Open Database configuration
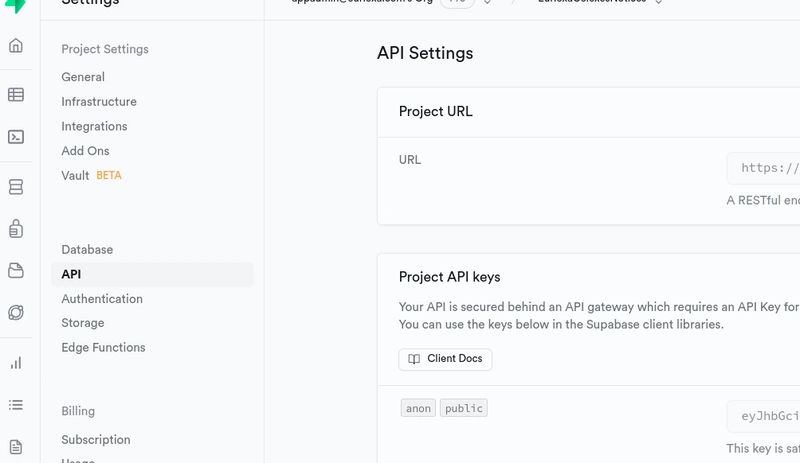The height and width of the screenshot is (463, 800). 87,250
